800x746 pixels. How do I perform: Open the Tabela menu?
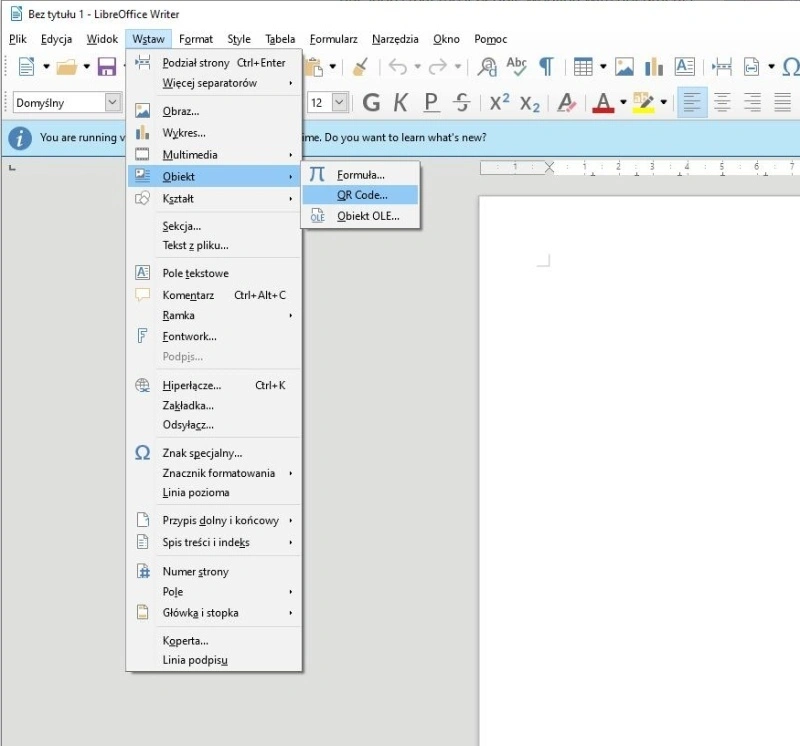pyautogui.click(x=279, y=38)
